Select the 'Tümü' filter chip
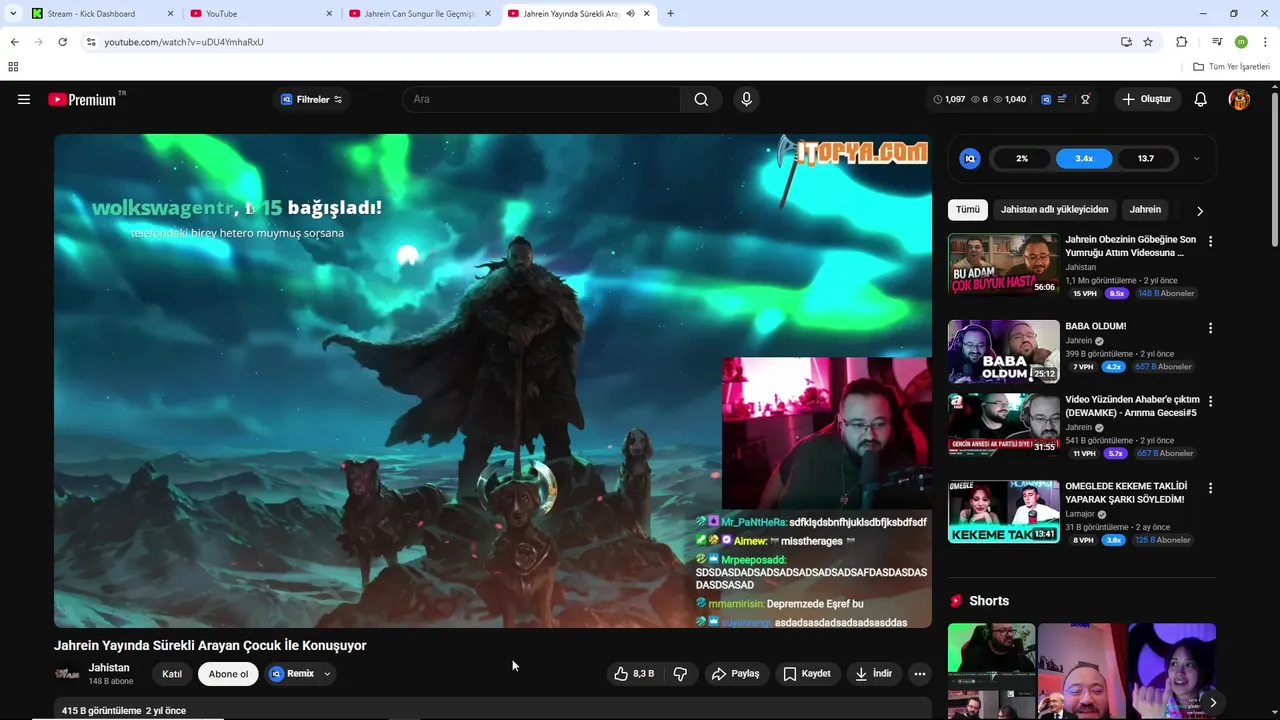The height and width of the screenshot is (720, 1280). click(x=968, y=210)
